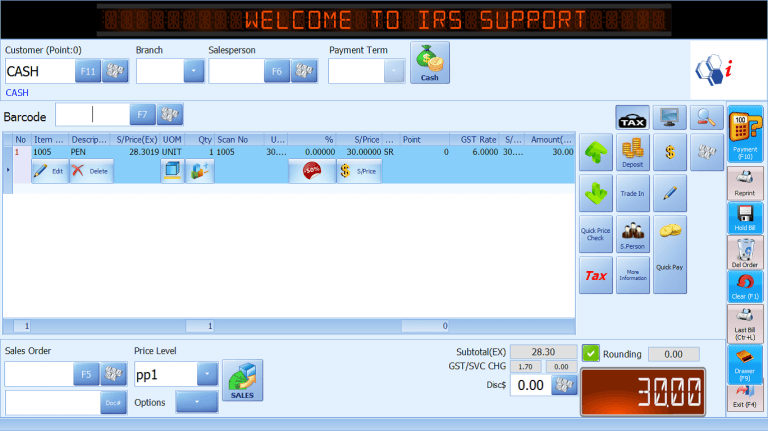Click the S/Price button in item row
The image size is (768, 431).
359,171
